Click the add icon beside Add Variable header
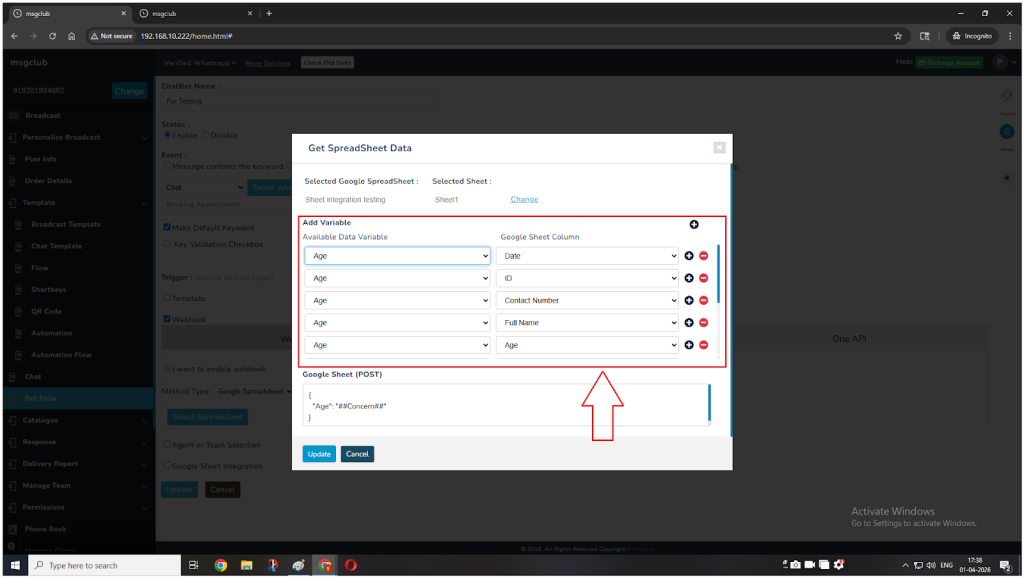 tap(694, 224)
